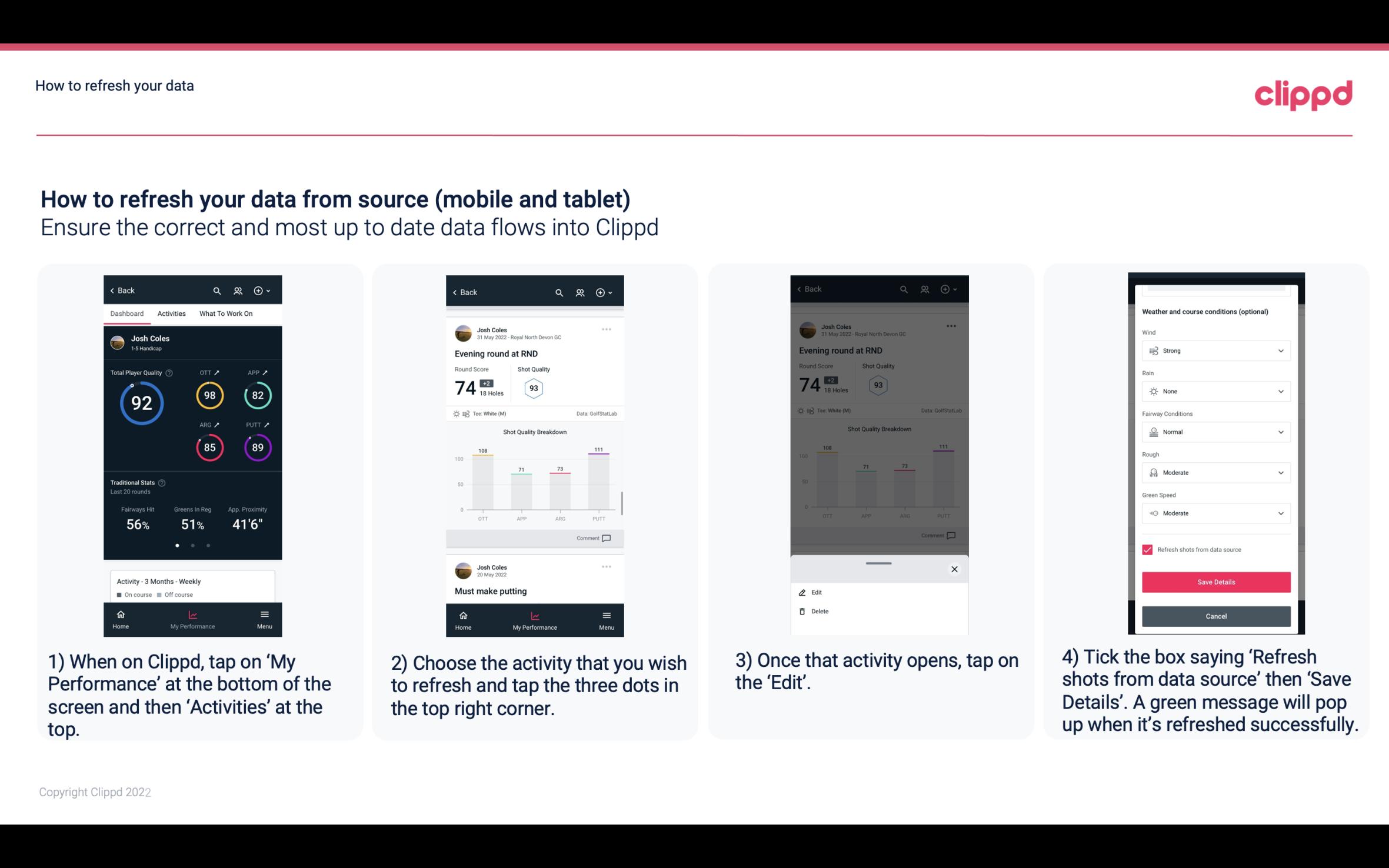Select the Activities tab at top

[171, 313]
